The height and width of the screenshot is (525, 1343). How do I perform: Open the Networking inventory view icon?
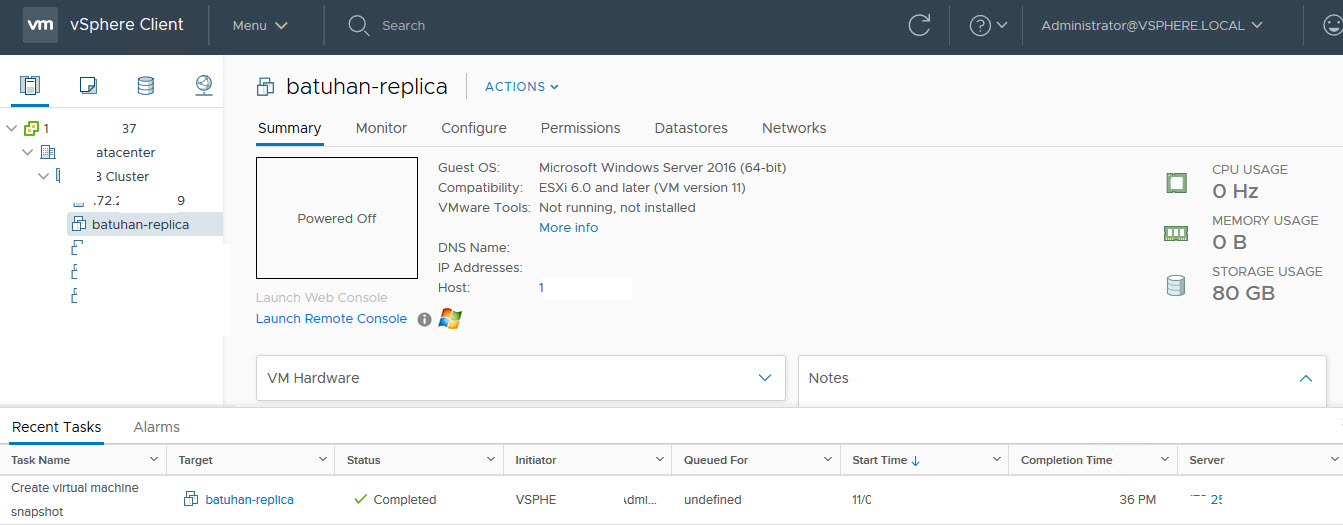(x=204, y=86)
